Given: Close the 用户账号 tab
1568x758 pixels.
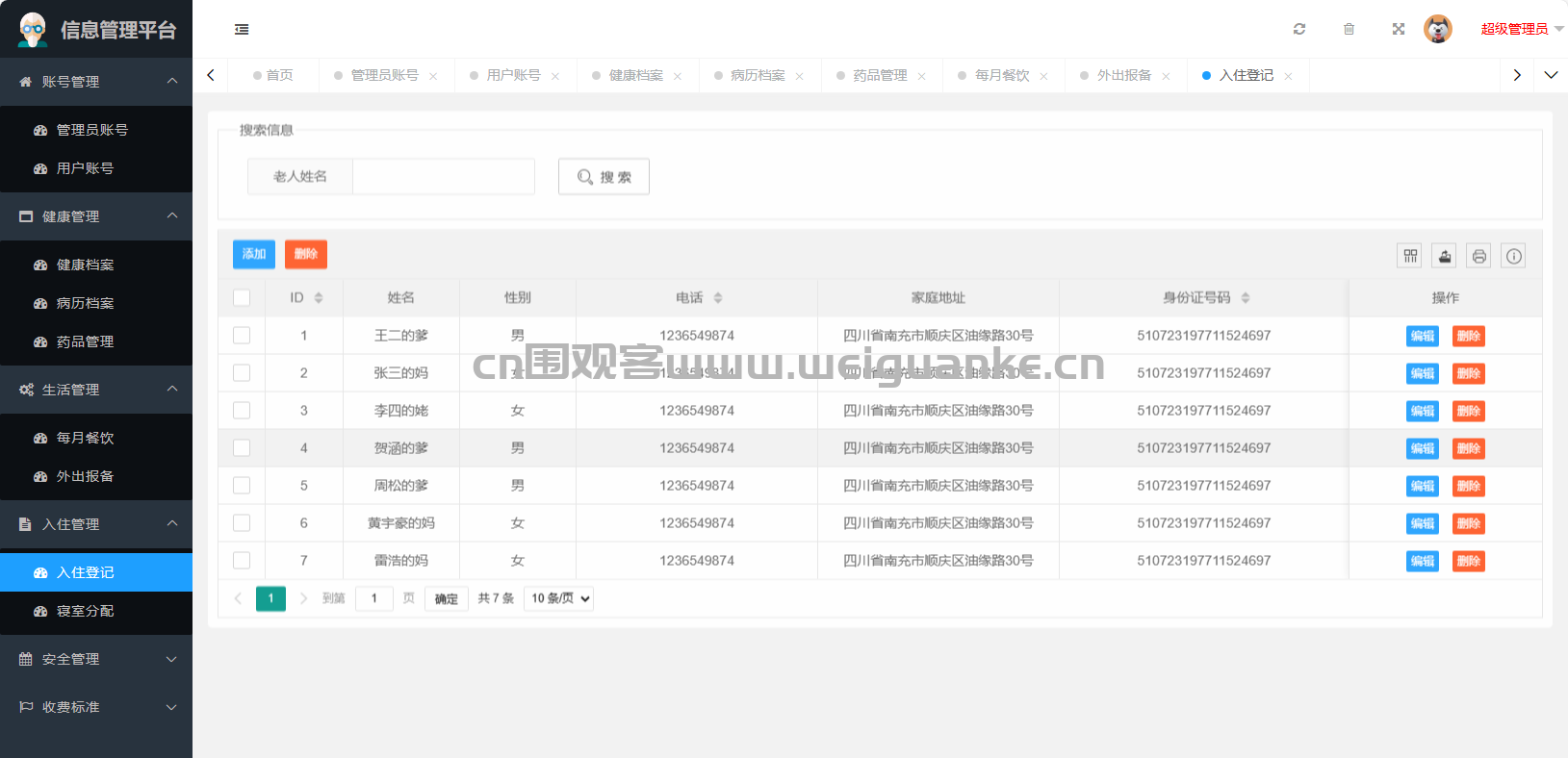Looking at the screenshot, I should 555,76.
